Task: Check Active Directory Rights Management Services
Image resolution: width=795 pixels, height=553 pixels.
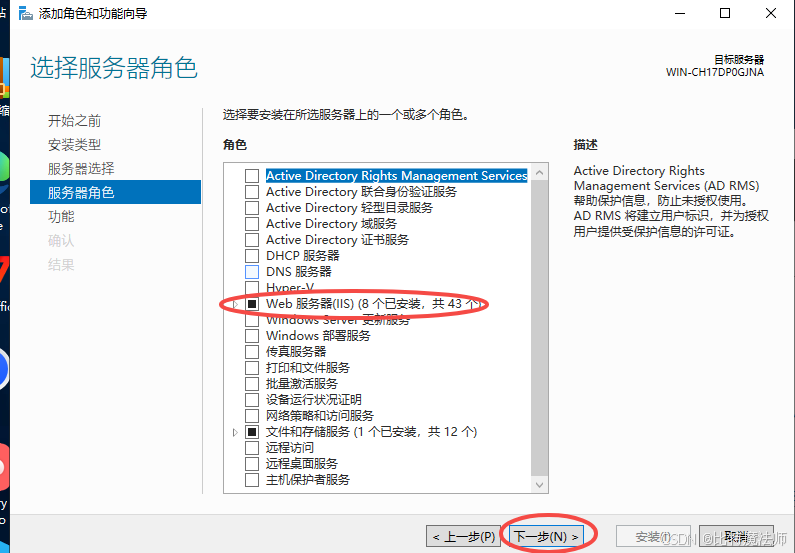Action: pos(252,176)
